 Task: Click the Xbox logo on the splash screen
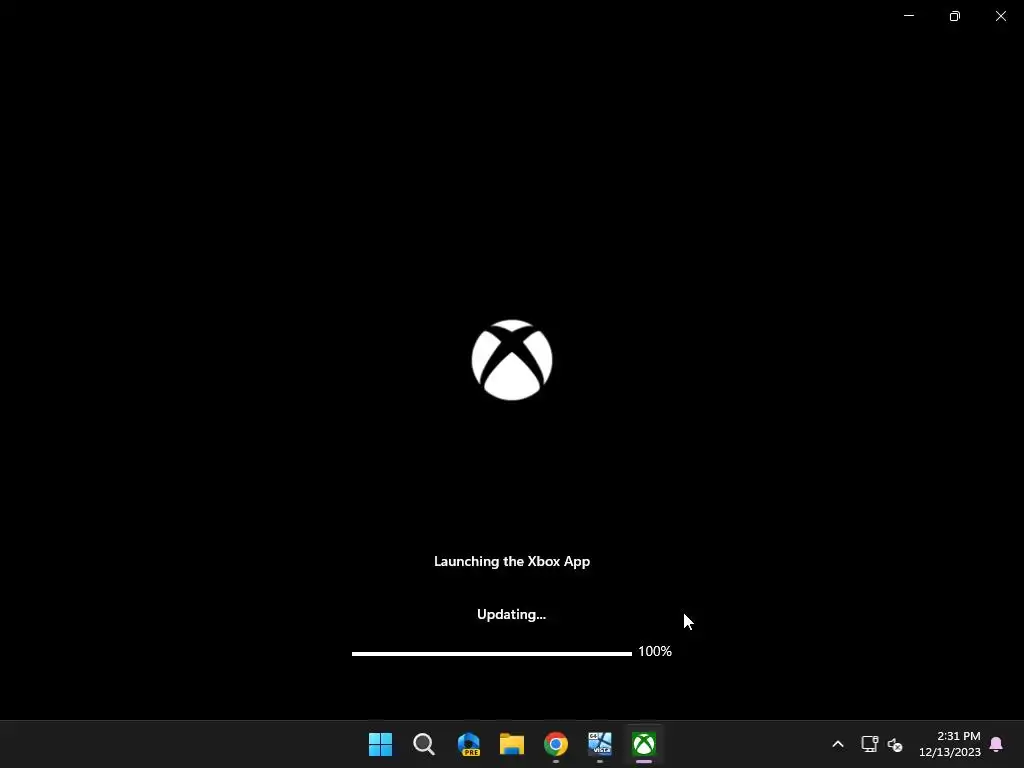pyautogui.click(x=511, y=360)
